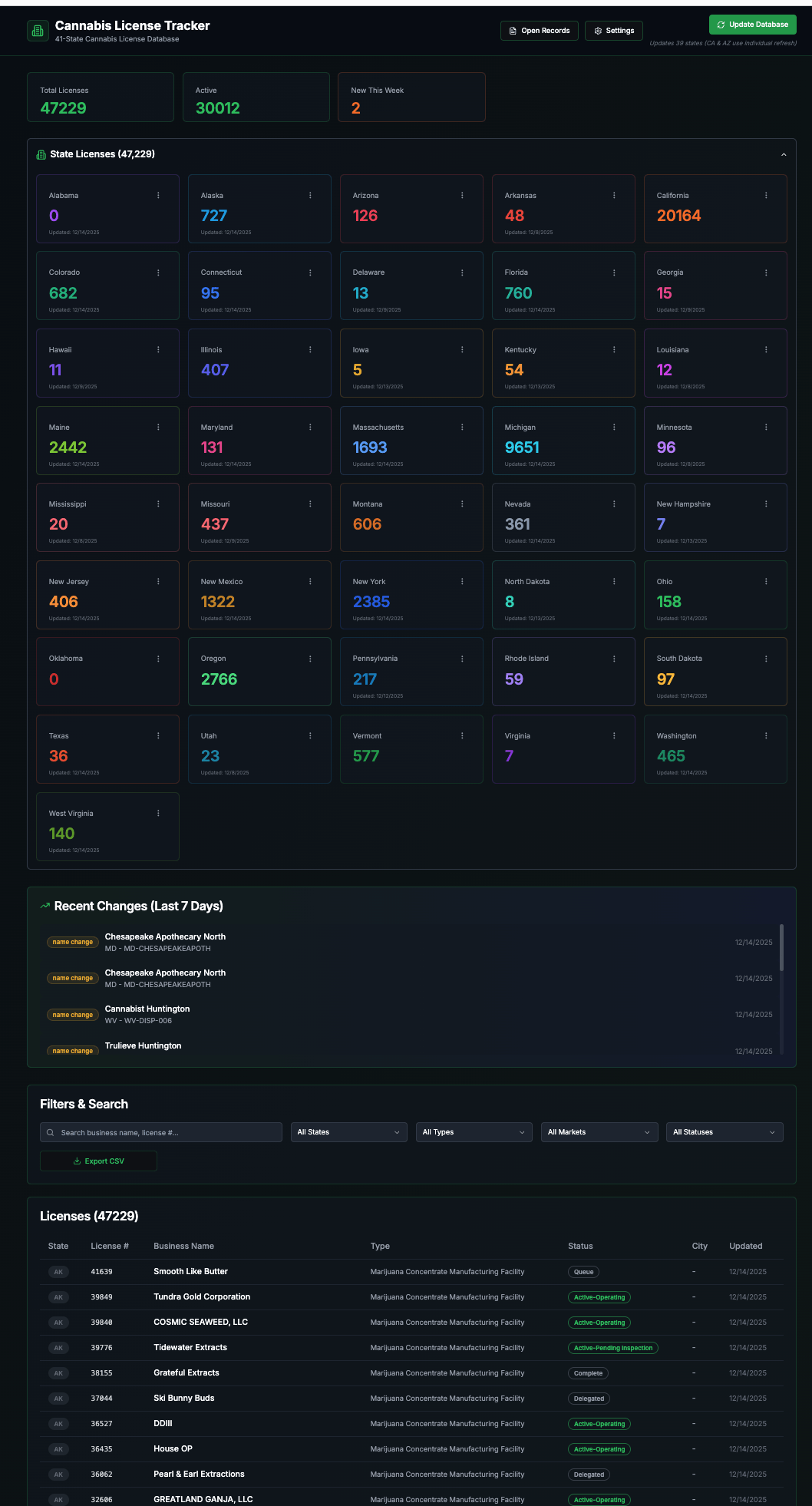Image resolution: width=812 pixels, height=1506 pixels.
Task: Open Vermont card's three-dot menu
Action: pyautogui.click(x=462, y=736)
